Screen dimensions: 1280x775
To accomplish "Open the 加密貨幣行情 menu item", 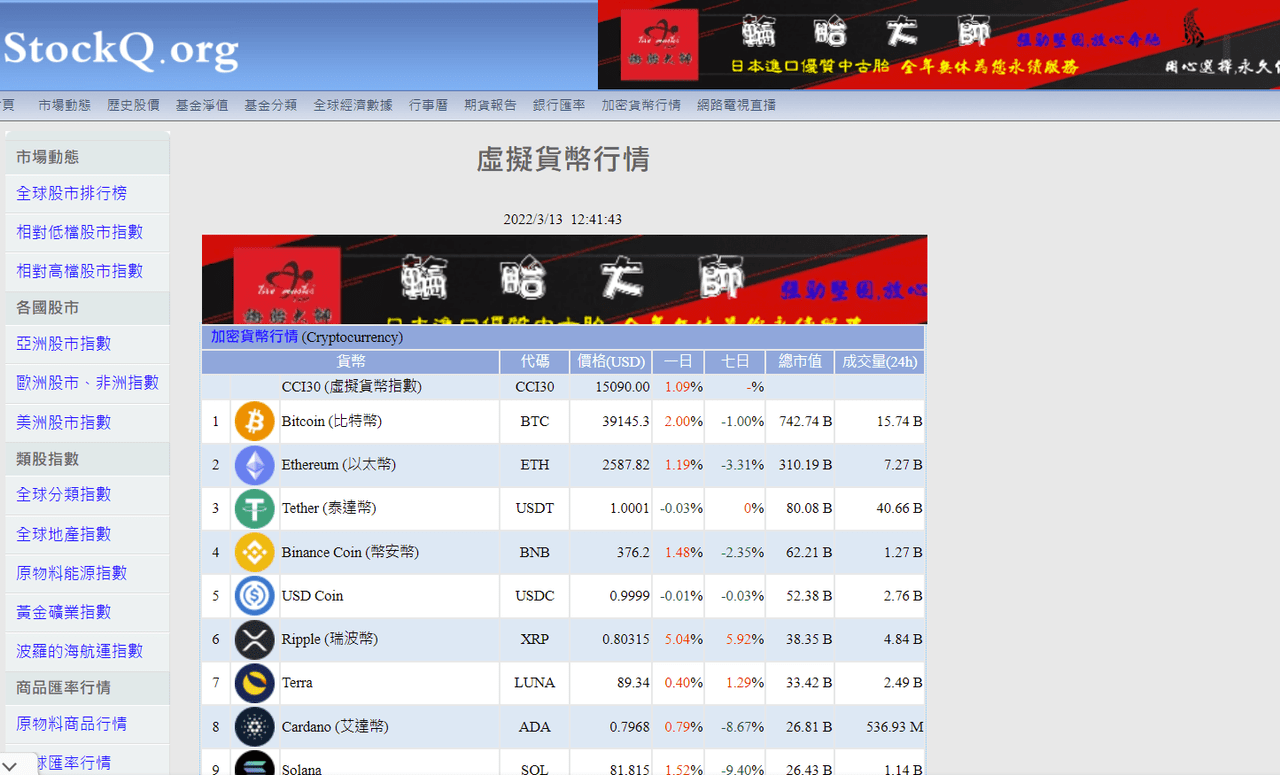I will (640, 104).
